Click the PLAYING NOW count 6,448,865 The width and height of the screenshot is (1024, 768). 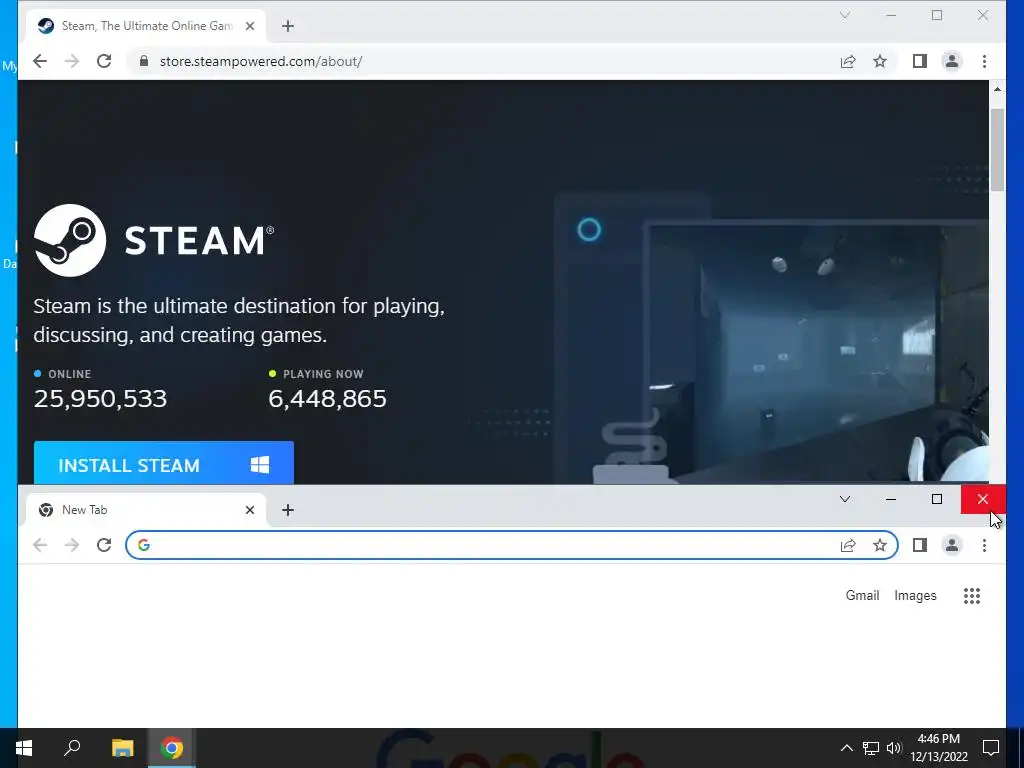coord(327,398)
